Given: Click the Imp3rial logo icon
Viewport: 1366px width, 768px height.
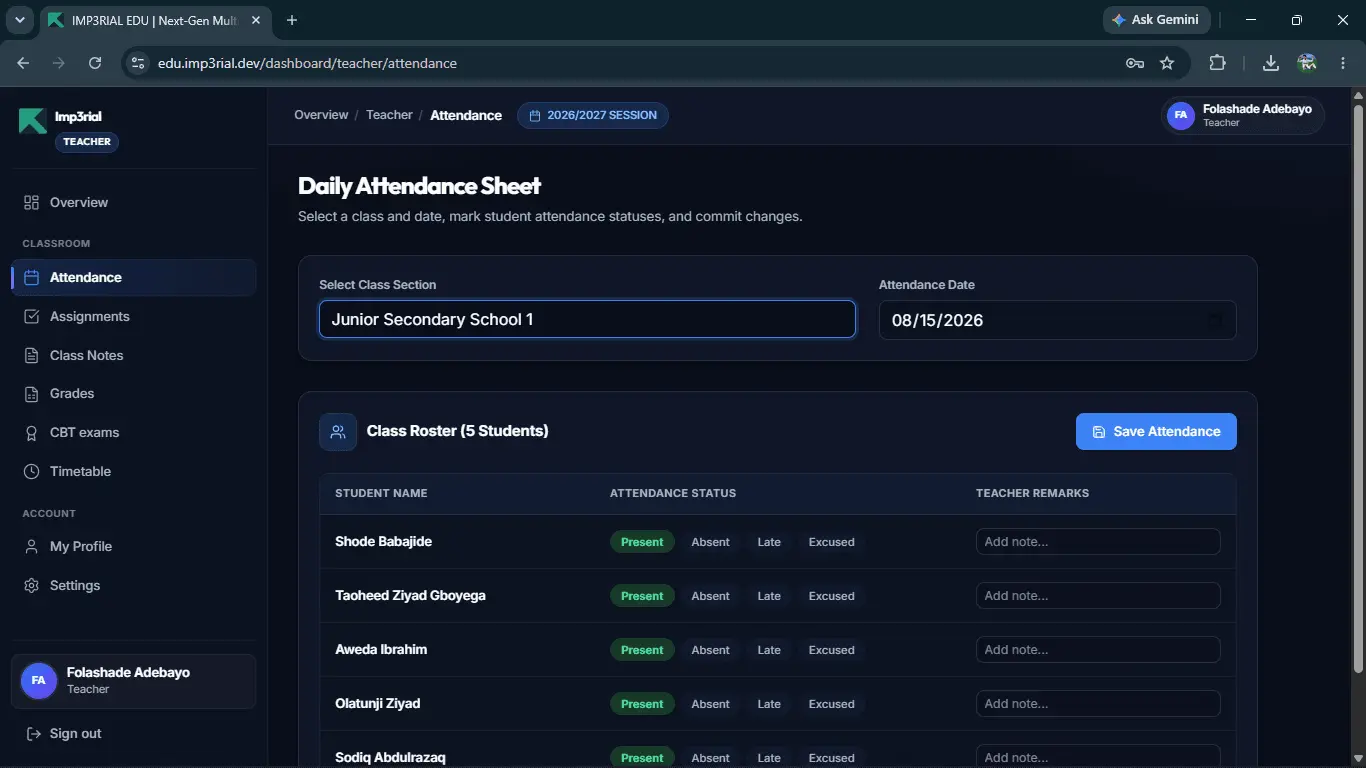Looking at the screenshot, I should pyautogui.click(x=33, y=120).
